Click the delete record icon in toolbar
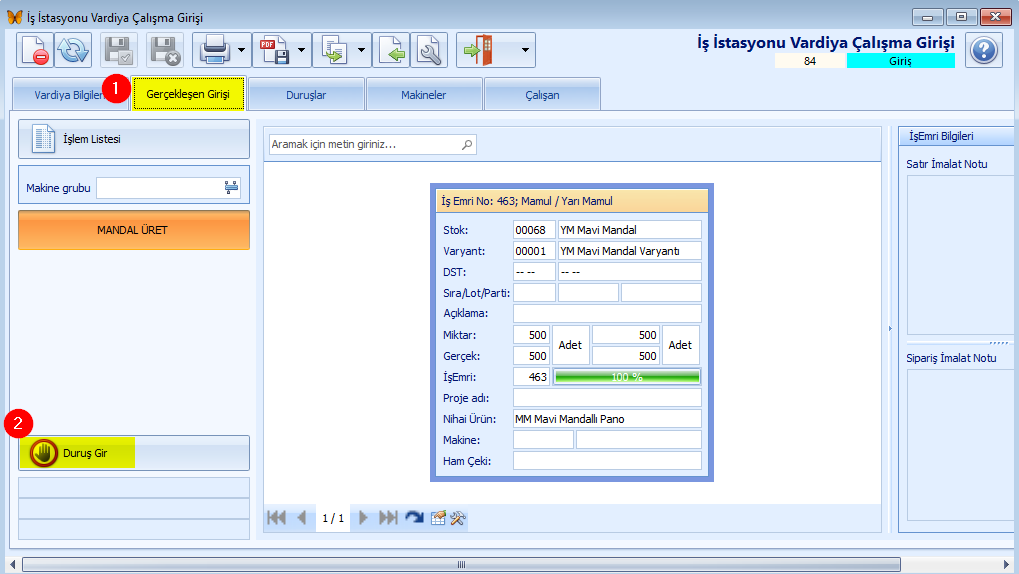1019x574 pixels. click(34, 50)
